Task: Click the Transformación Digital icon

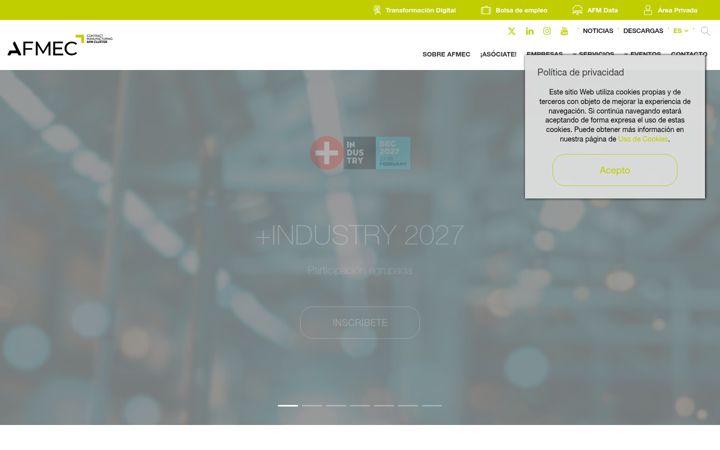Action: pyautogui.click(x=377, y=10)
